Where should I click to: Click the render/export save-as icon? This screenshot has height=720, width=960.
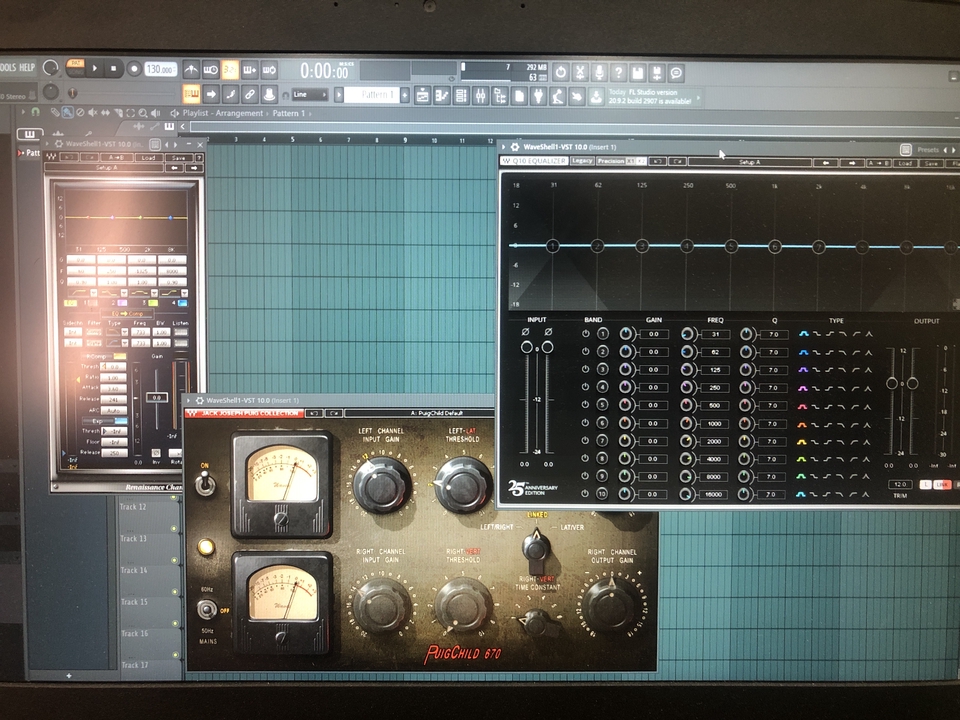tap(657, 73)
